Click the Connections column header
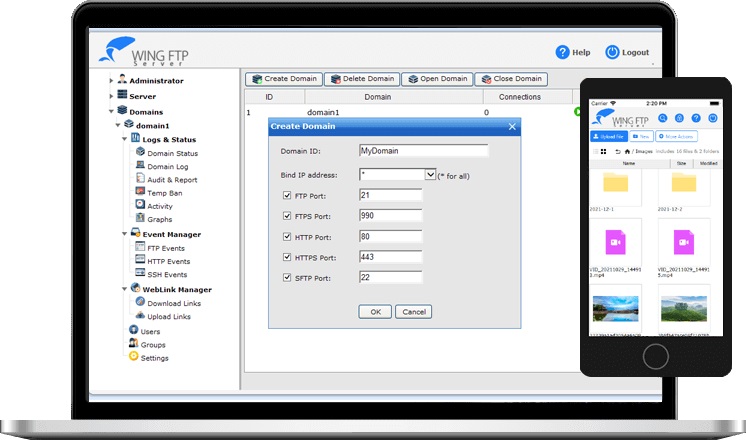The height and width of the screenshot is (441, 746). [x=528, y=97]
